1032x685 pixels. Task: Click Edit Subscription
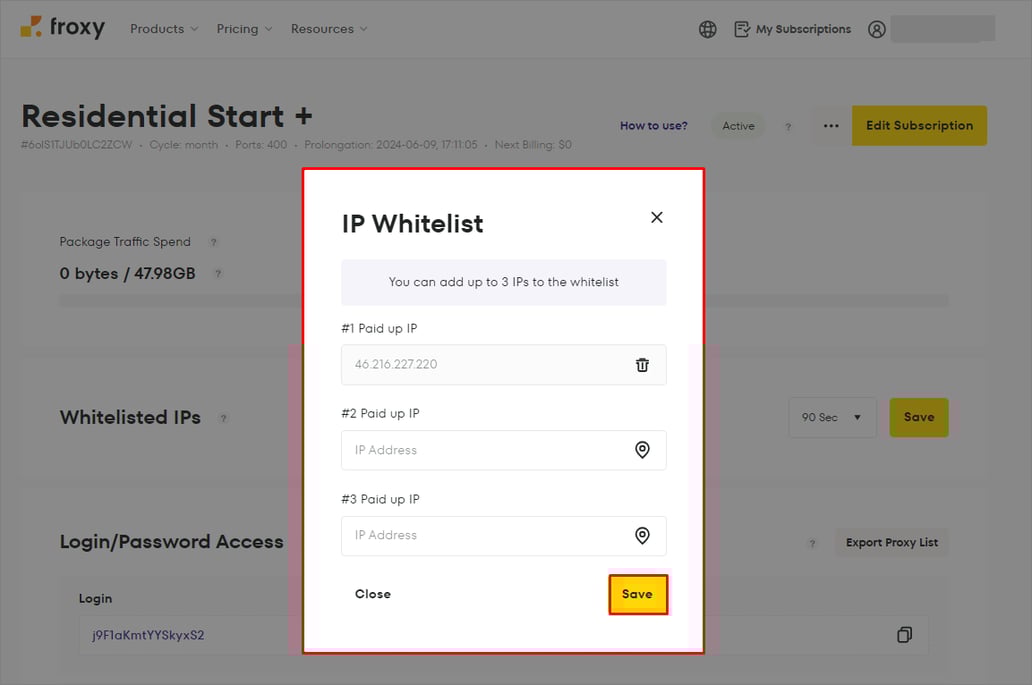(x=918, y=126)
